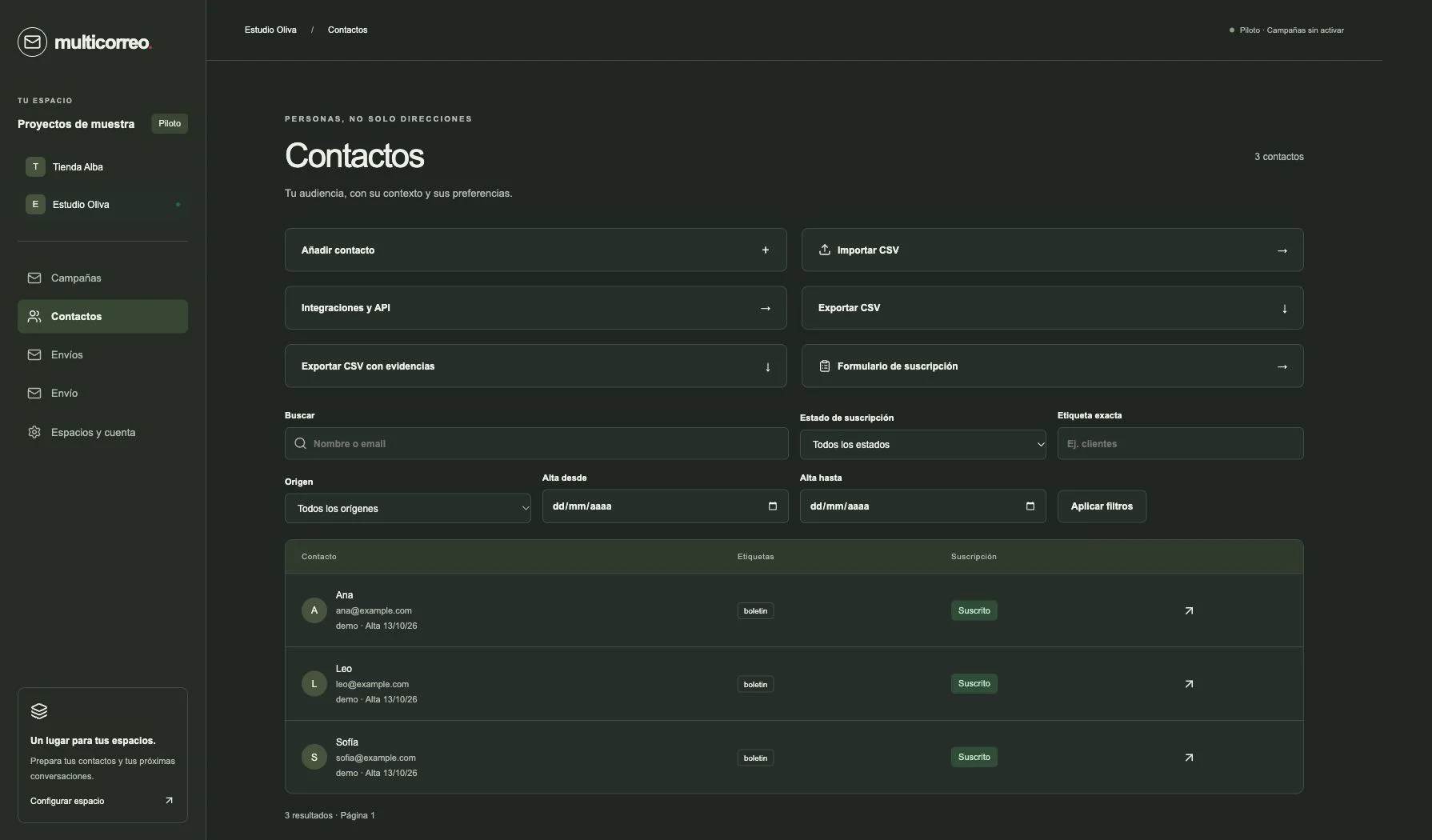
Task: Click the Etiquetas column header
Action: pyautogui.click(x=755, y=557)
